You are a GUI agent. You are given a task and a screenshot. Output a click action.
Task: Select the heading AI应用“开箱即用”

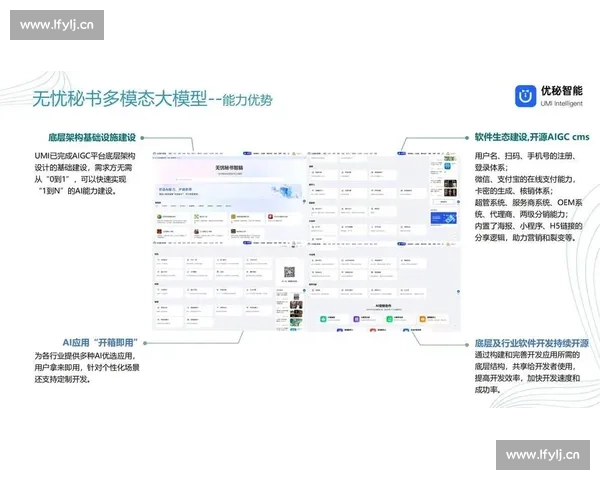(x=100, y=343)
